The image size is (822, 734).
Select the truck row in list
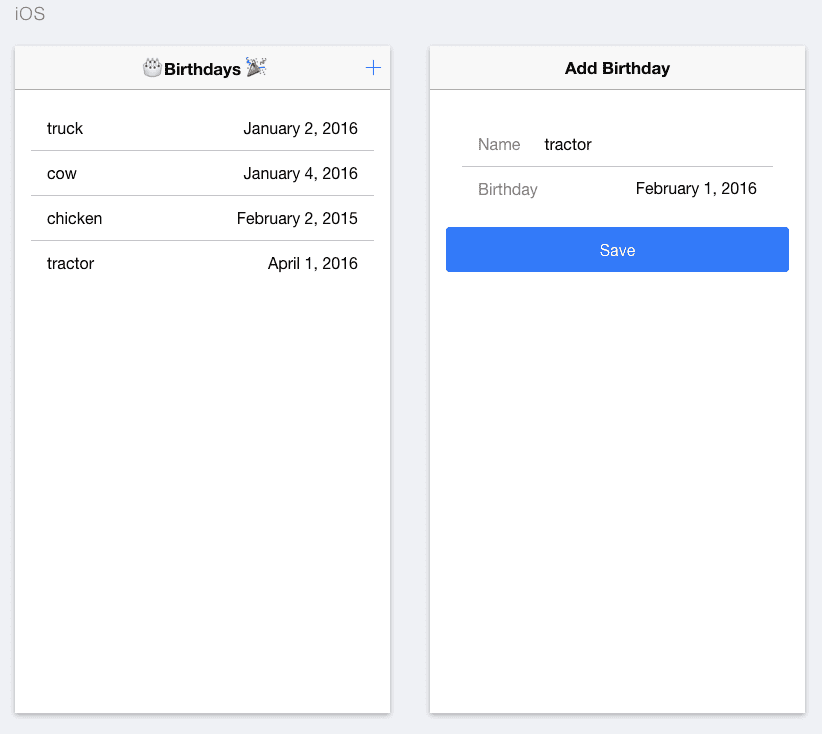point(202,128)
